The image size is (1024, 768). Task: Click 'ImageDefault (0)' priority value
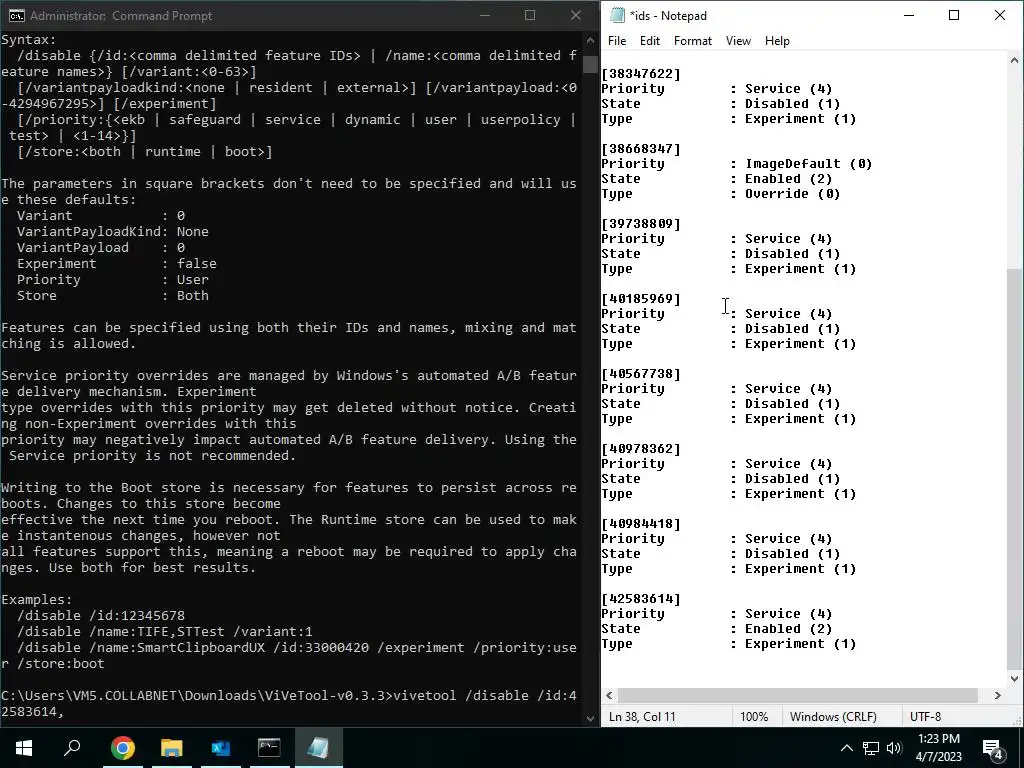808,164
